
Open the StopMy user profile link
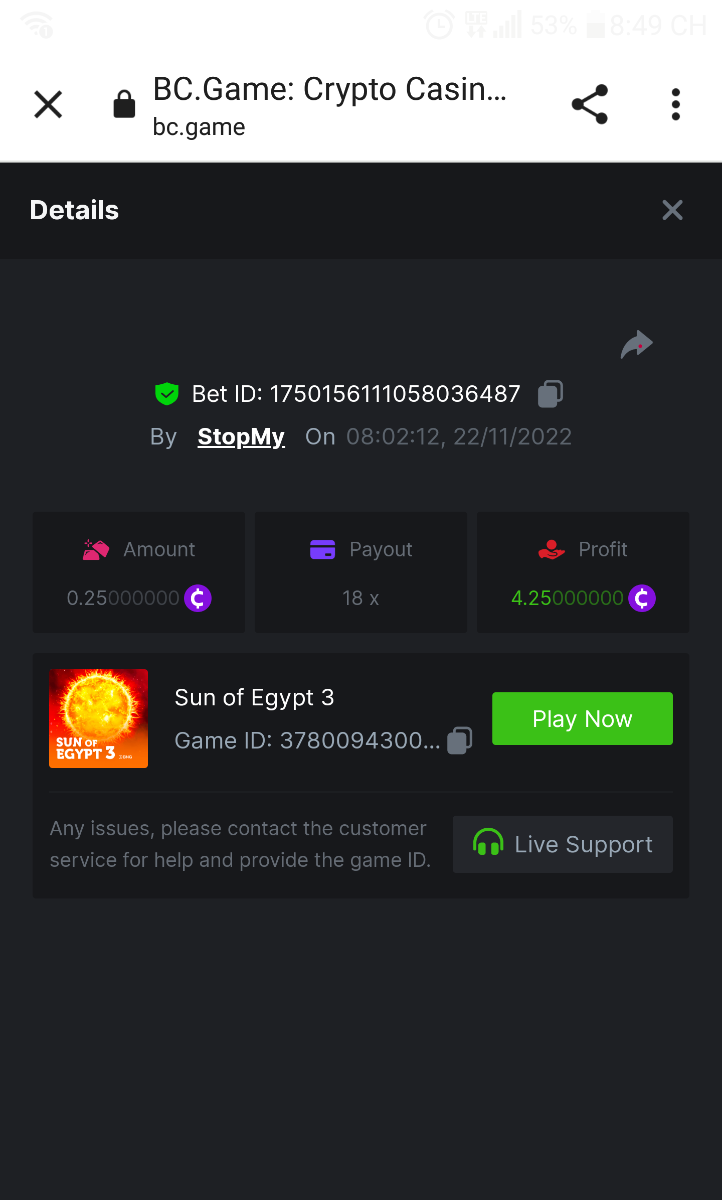[241, 437]
